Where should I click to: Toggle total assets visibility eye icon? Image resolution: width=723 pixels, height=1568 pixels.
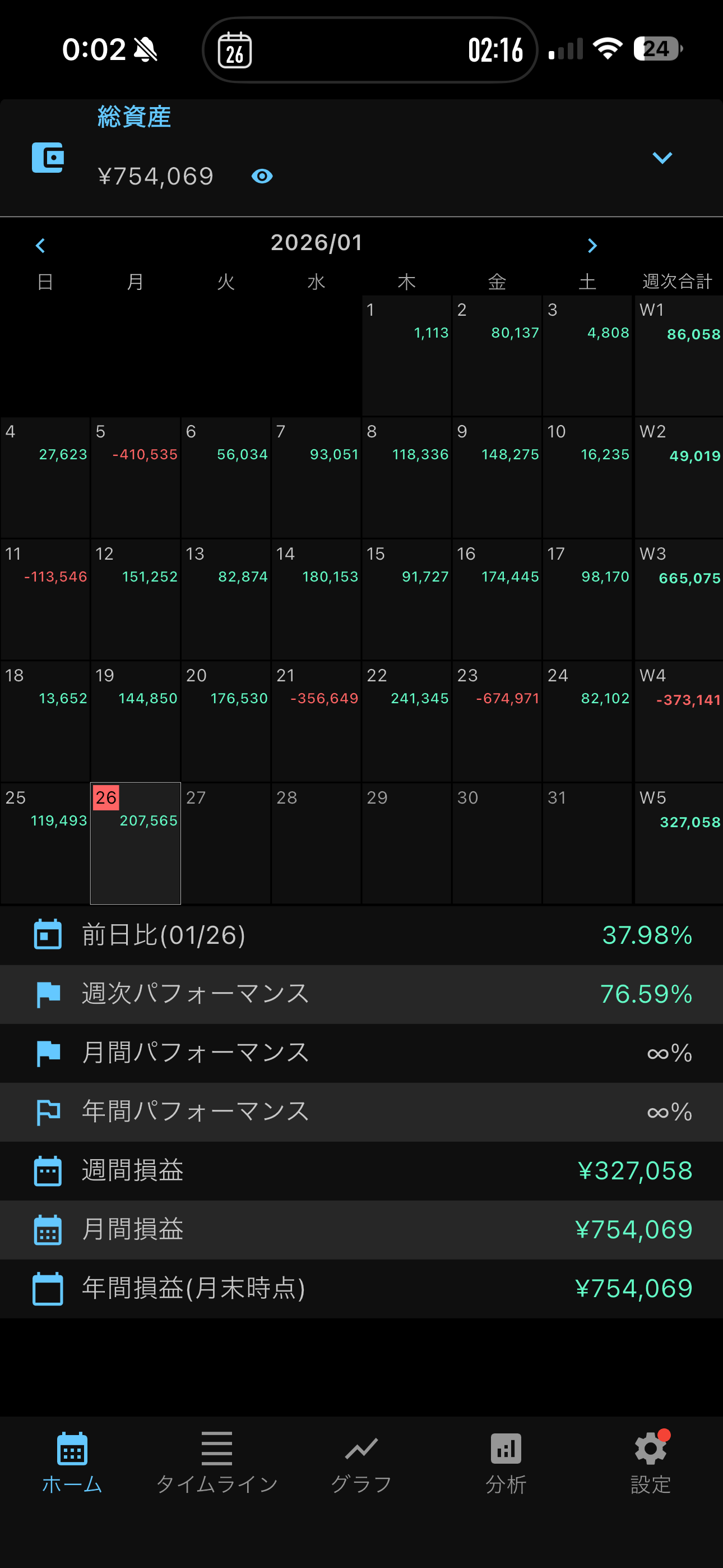tap(262, 177)
